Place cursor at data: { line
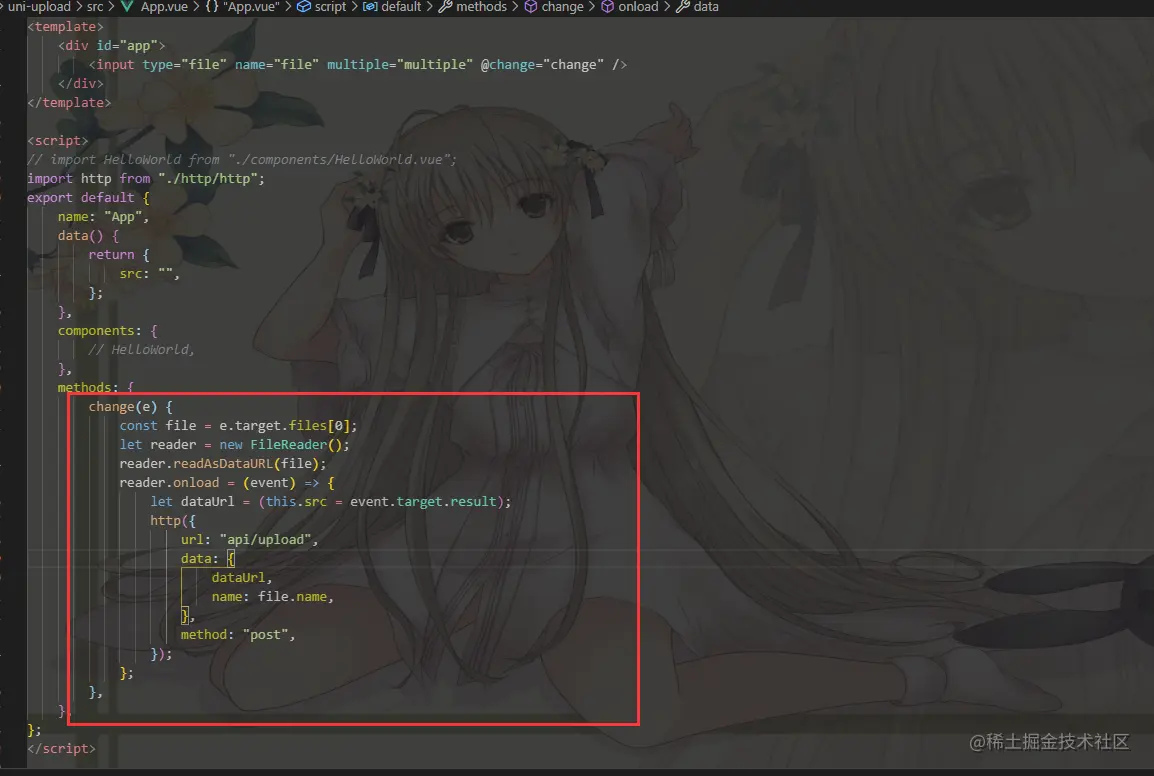 tap(208, 560)
